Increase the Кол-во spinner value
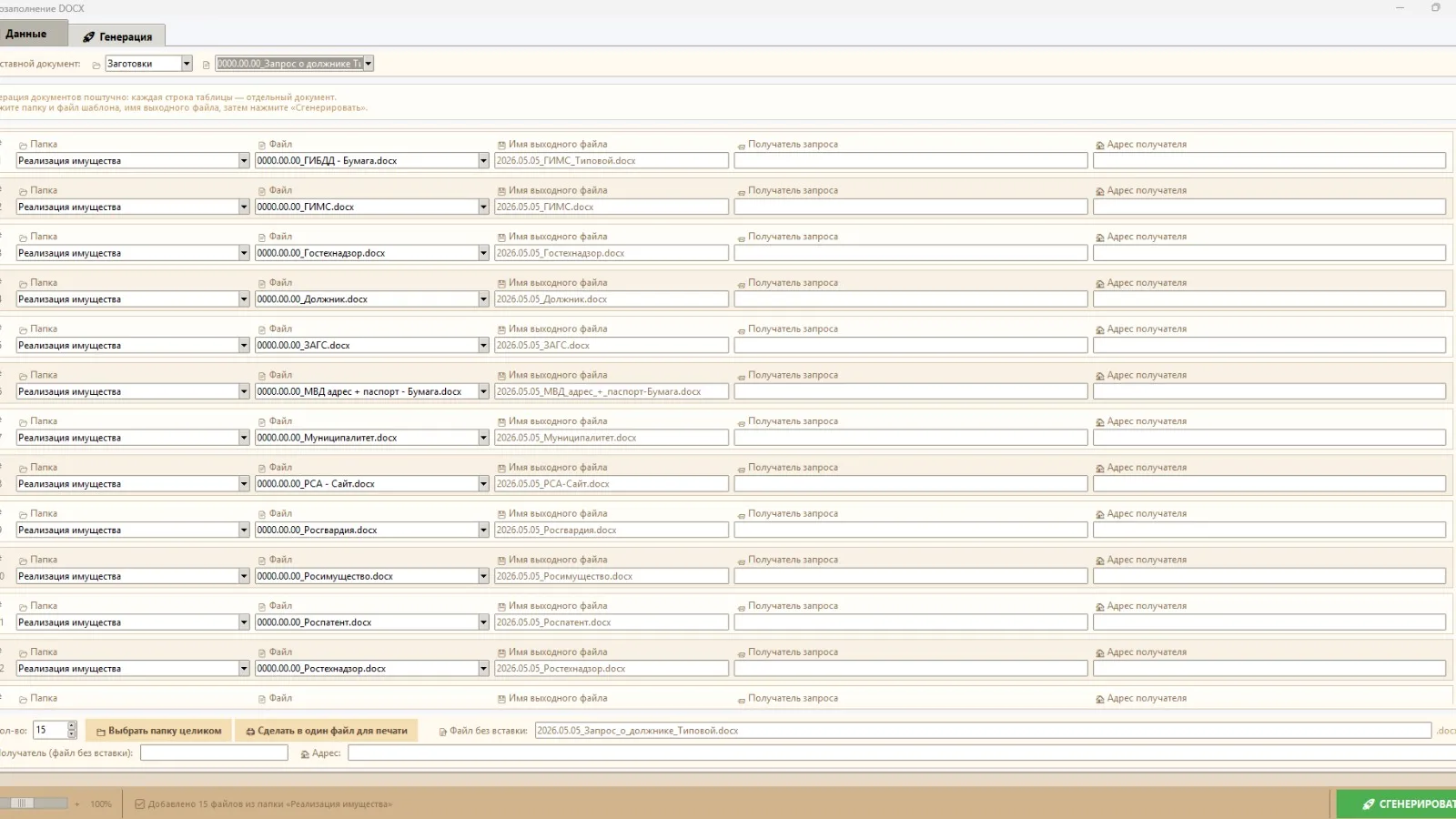Viewport: 1456px width, 819px height. tap(72, 726)
